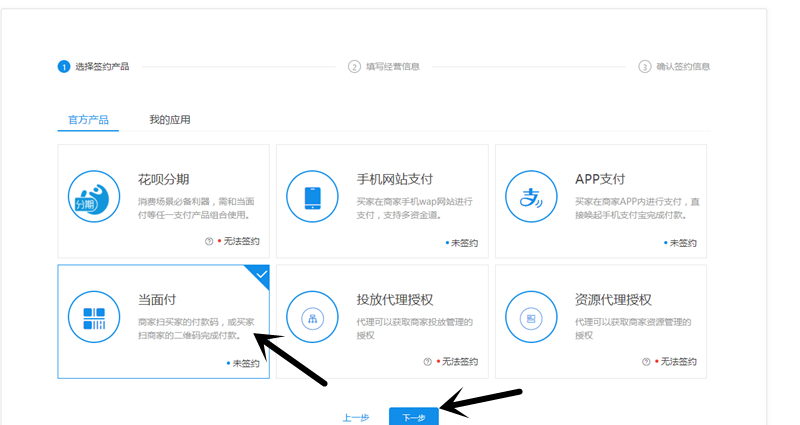Image resolution: width=800 pixels, height=425 pixels.
Task: Click the 花呗分期 product icon
Action: pos(94,196)
